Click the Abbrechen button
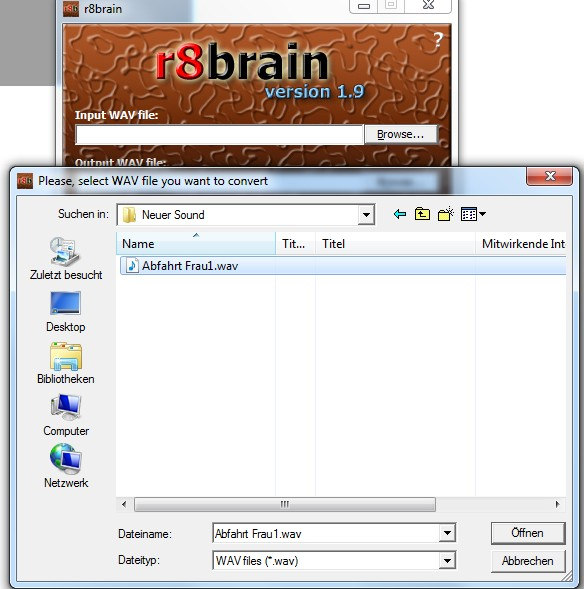Viewport: 584px width, 589px height. point(528,561)
